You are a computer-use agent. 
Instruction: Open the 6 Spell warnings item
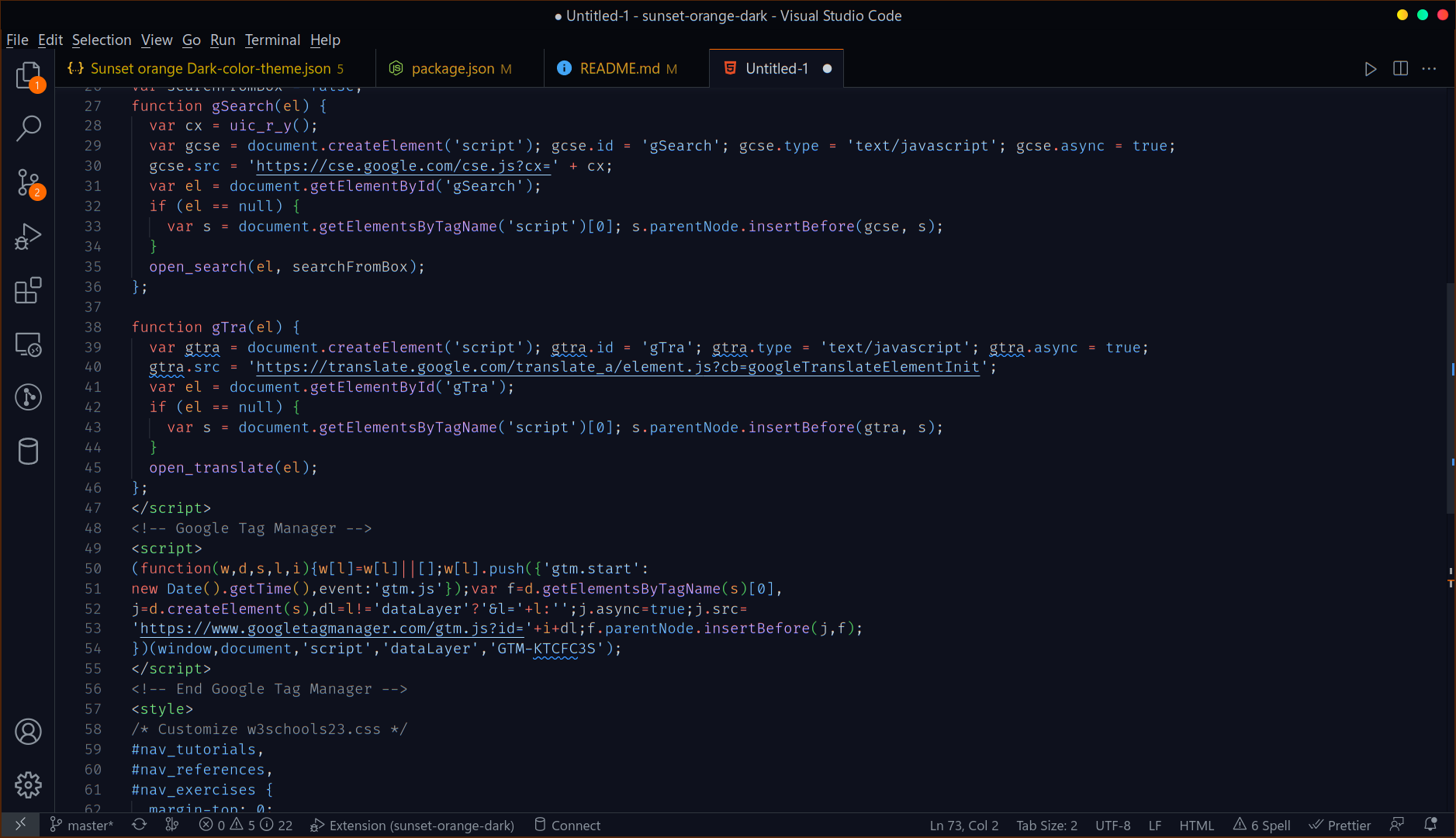(x=1262, y=825)
